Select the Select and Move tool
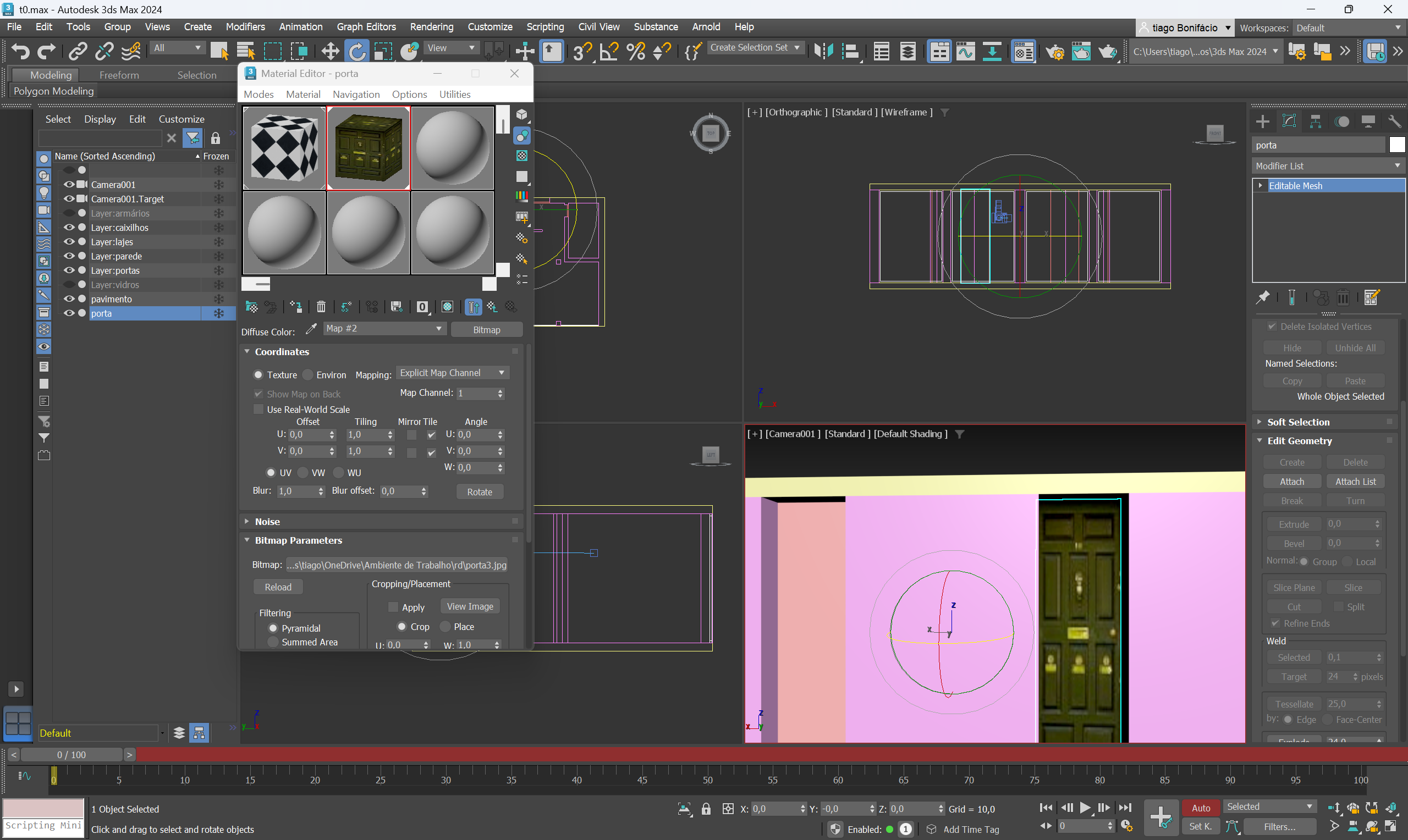 [x=330, y=52]
